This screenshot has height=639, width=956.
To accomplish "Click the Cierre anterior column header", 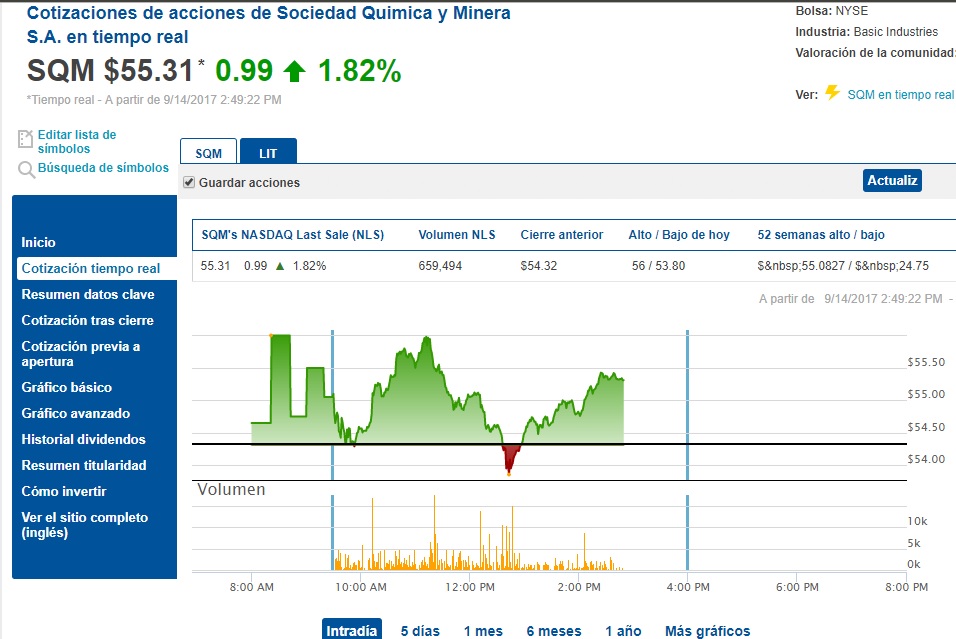I will coord(562,235).
